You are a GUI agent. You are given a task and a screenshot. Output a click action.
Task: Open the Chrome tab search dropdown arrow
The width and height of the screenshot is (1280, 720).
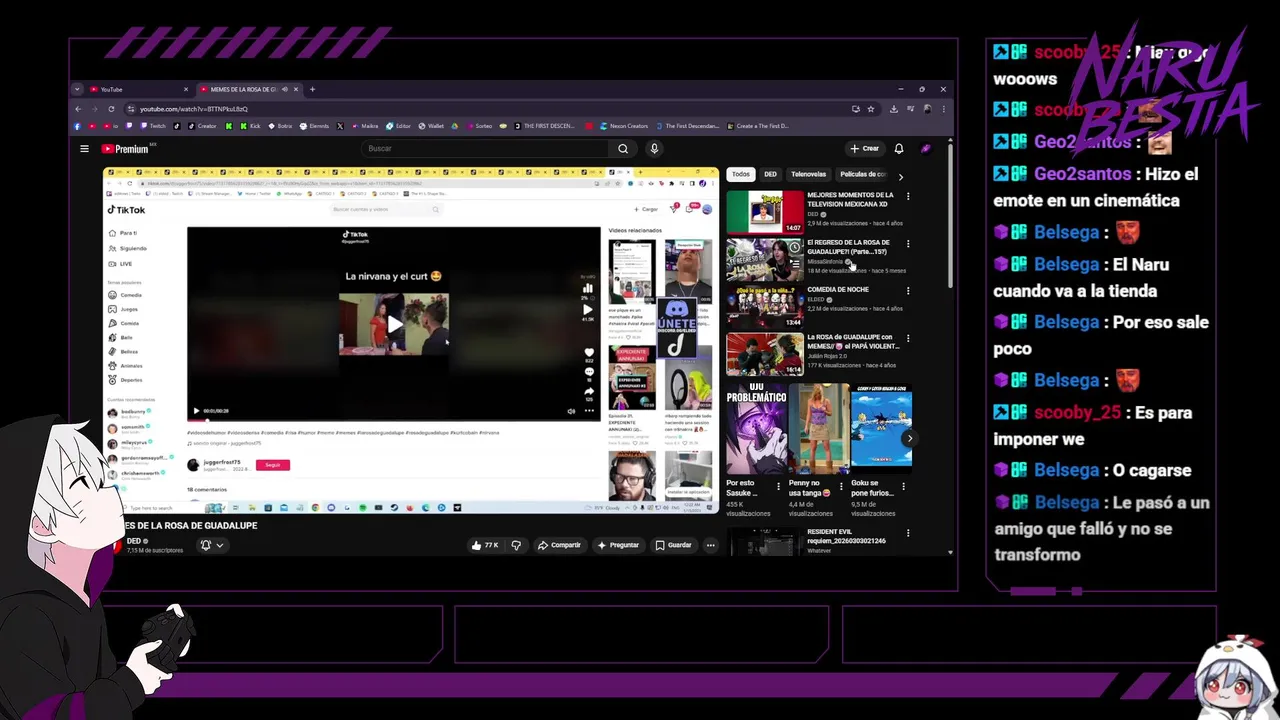point(77,89)
